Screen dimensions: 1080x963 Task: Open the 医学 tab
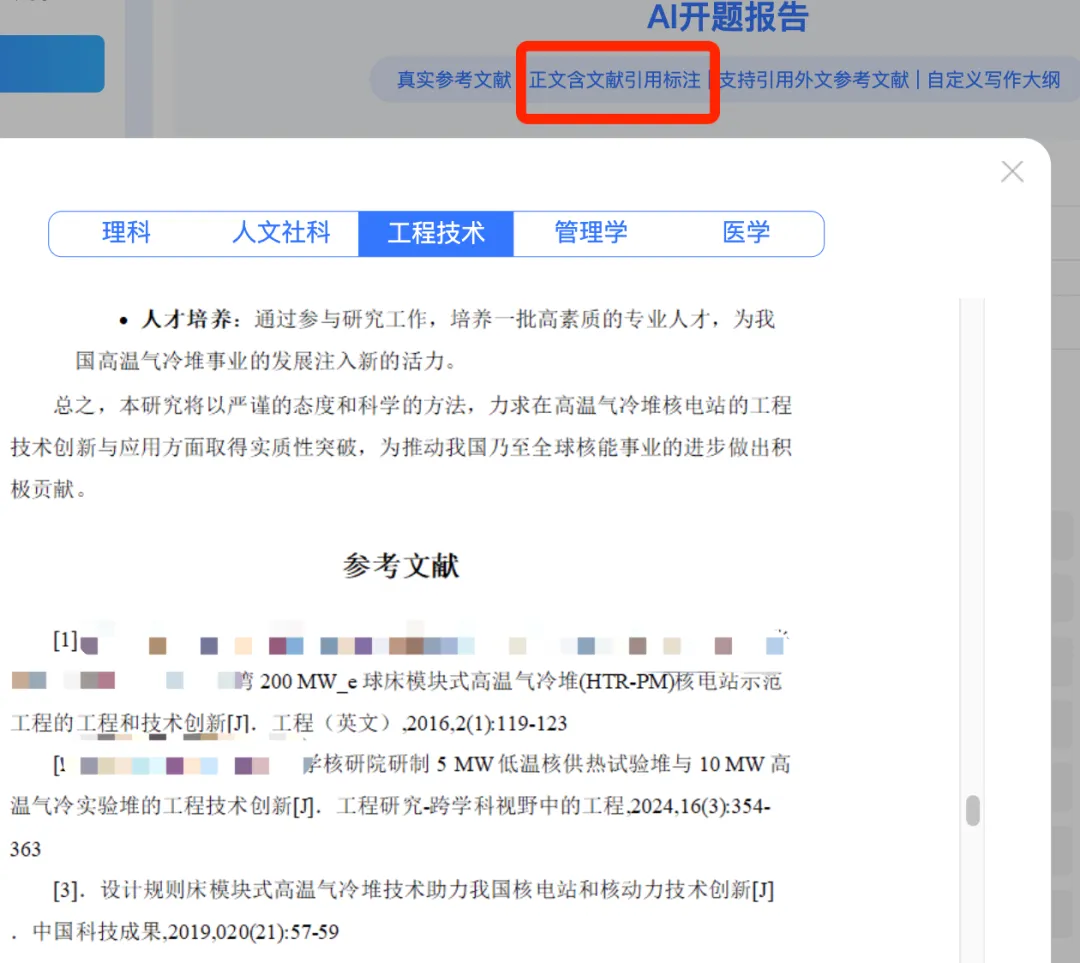tap(746, 233)
